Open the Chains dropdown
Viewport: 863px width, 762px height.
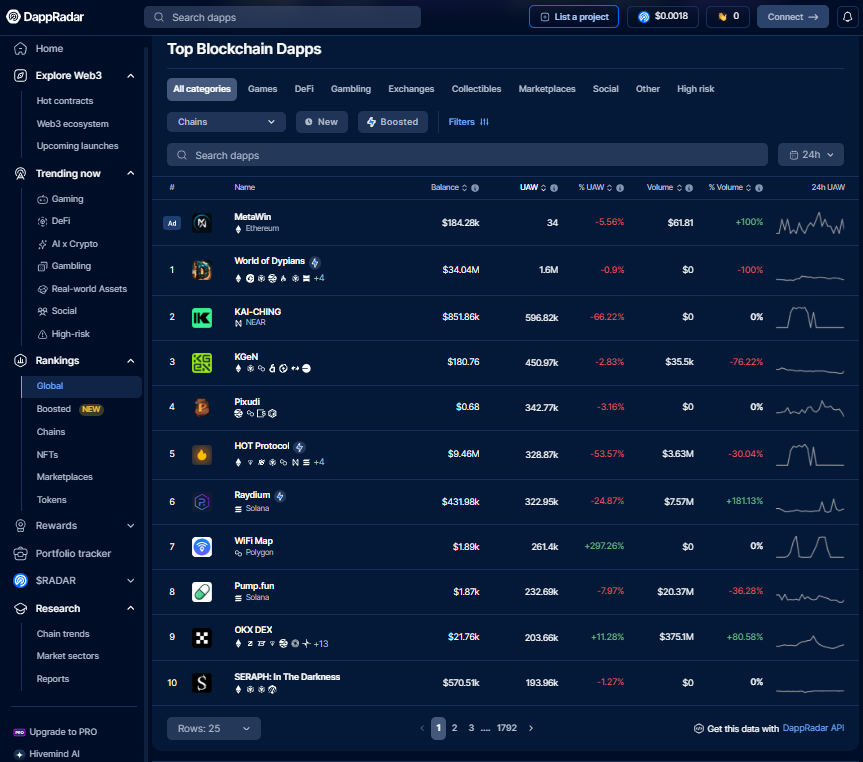(x=226, y=122)
